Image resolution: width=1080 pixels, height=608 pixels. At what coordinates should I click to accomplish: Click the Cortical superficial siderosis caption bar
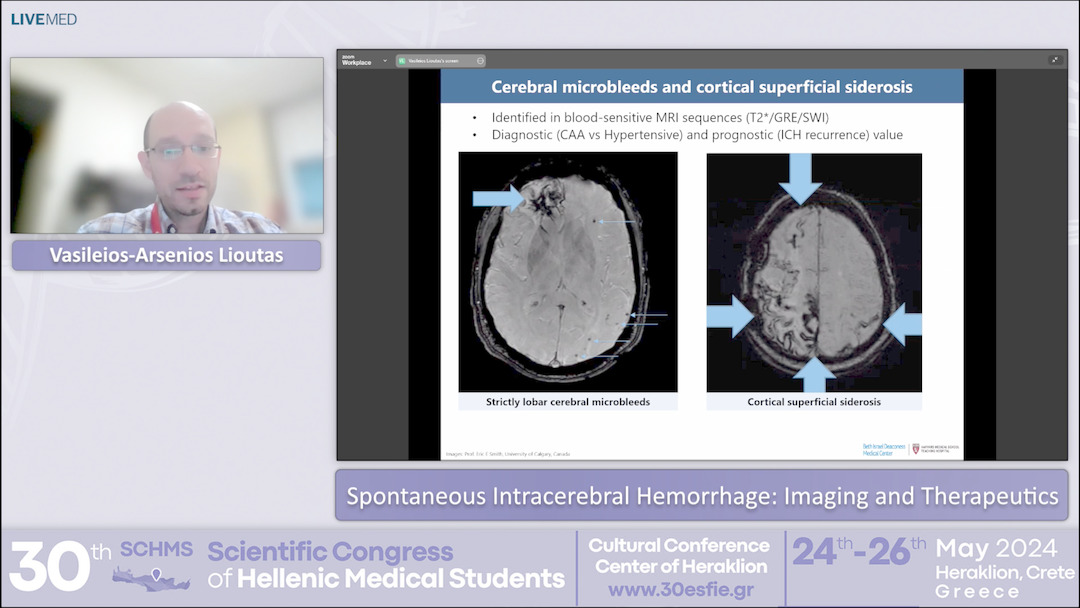(x=816, y=400)
